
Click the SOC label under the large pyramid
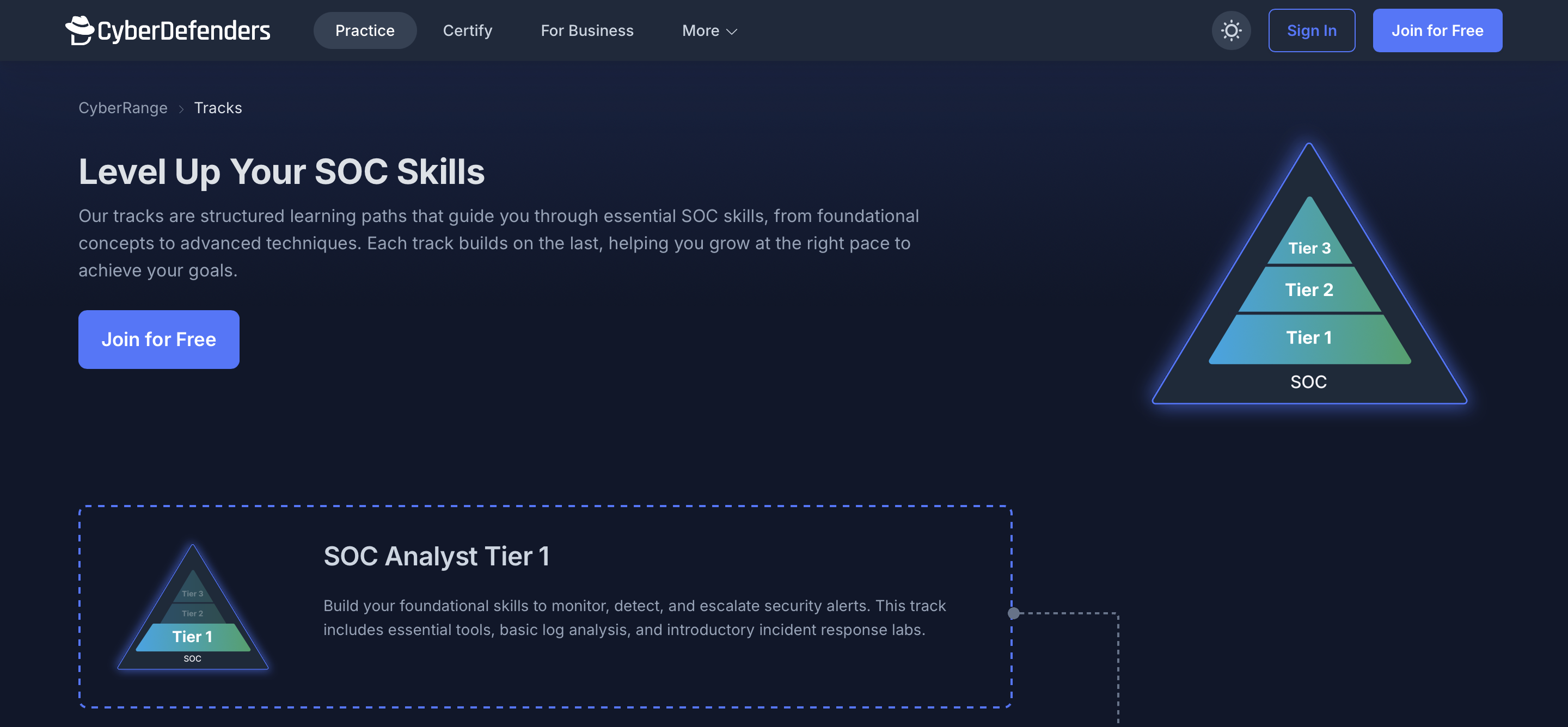point(1309,382)
